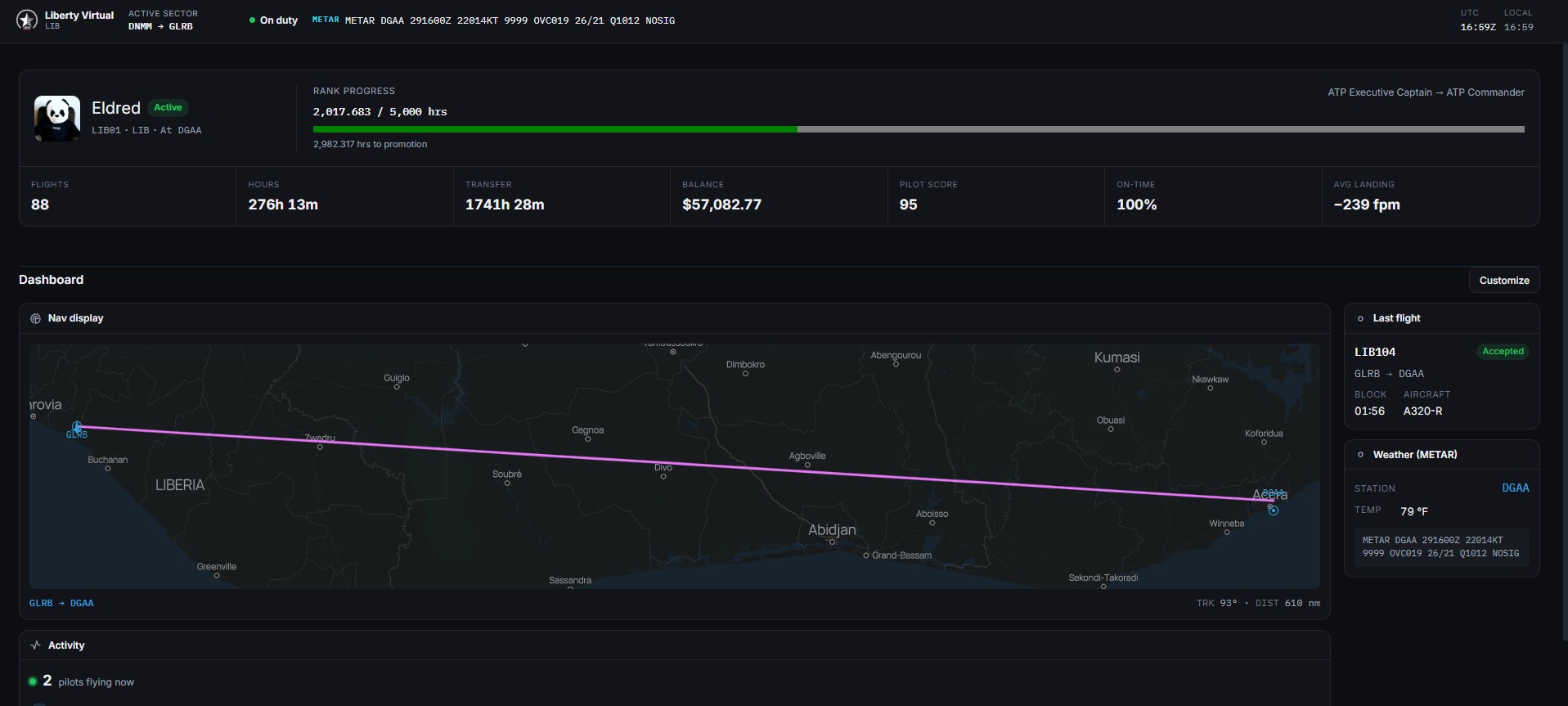Click the rank progress bar
Screen dimensions: 1568x706
click(919, 129)
